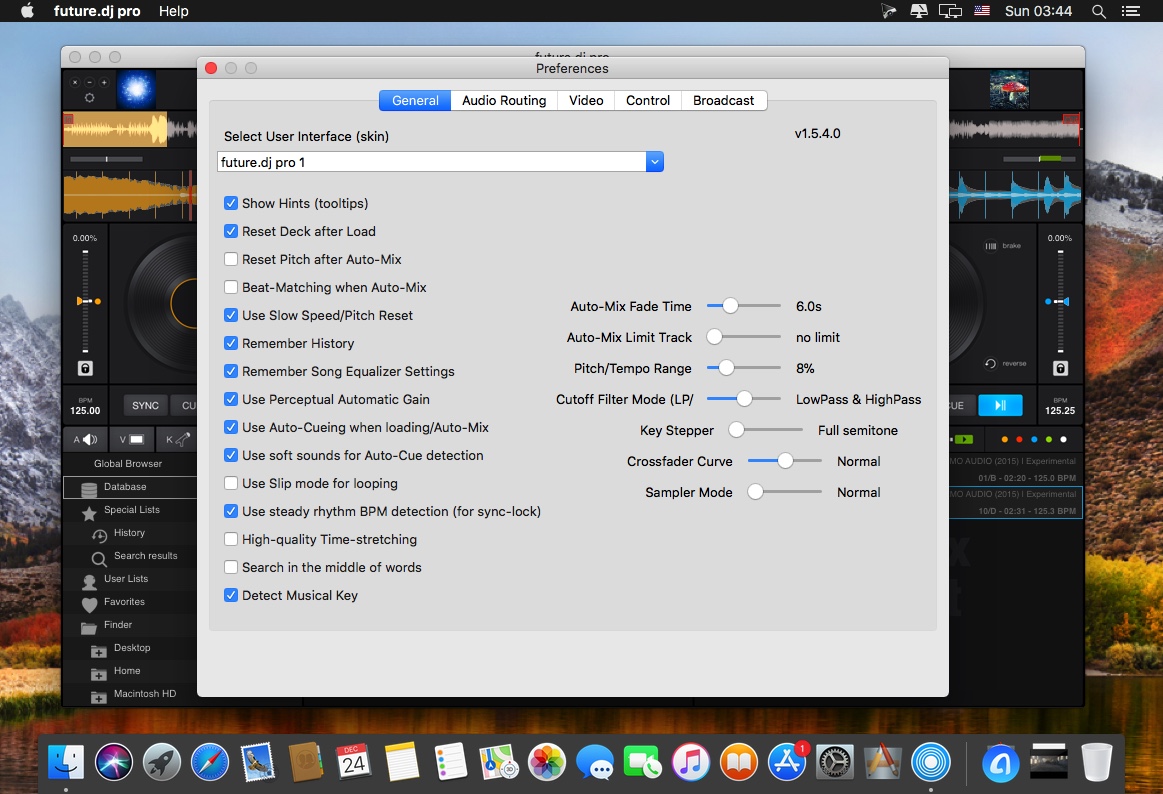Click the User Lists entry

(x=125, y=579)
